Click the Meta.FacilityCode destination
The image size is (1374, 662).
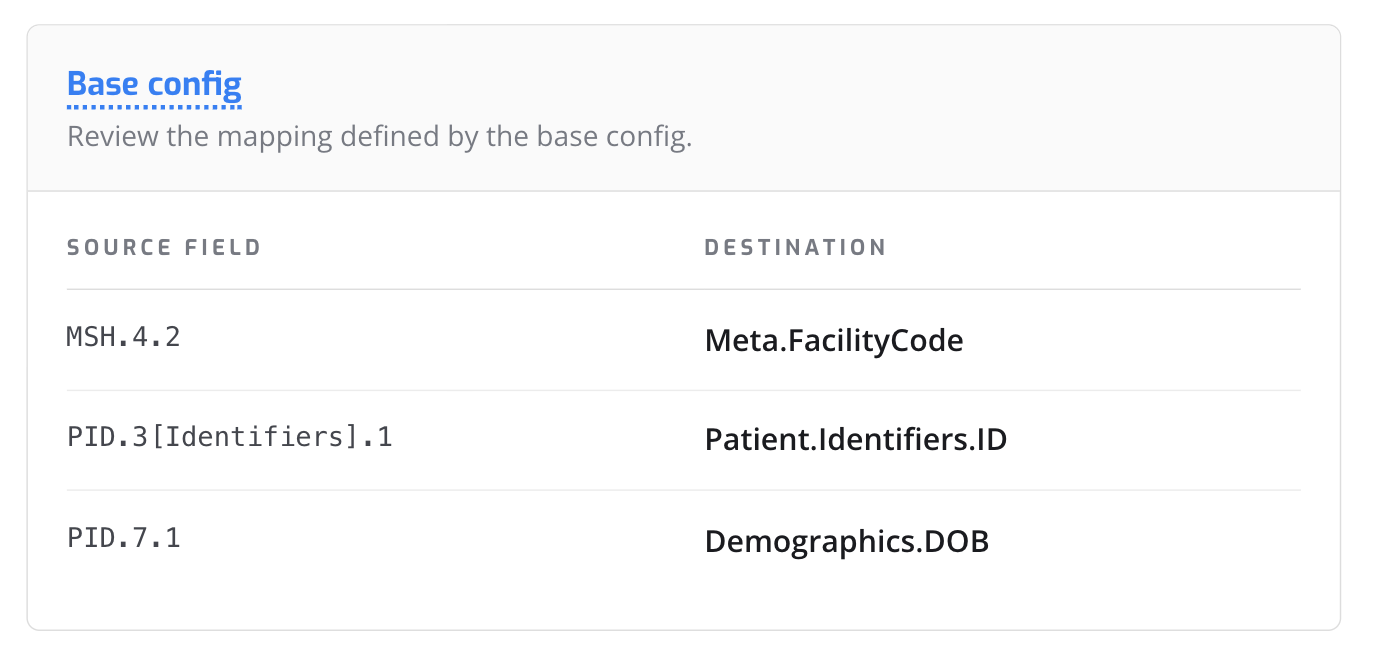(834, 341)
